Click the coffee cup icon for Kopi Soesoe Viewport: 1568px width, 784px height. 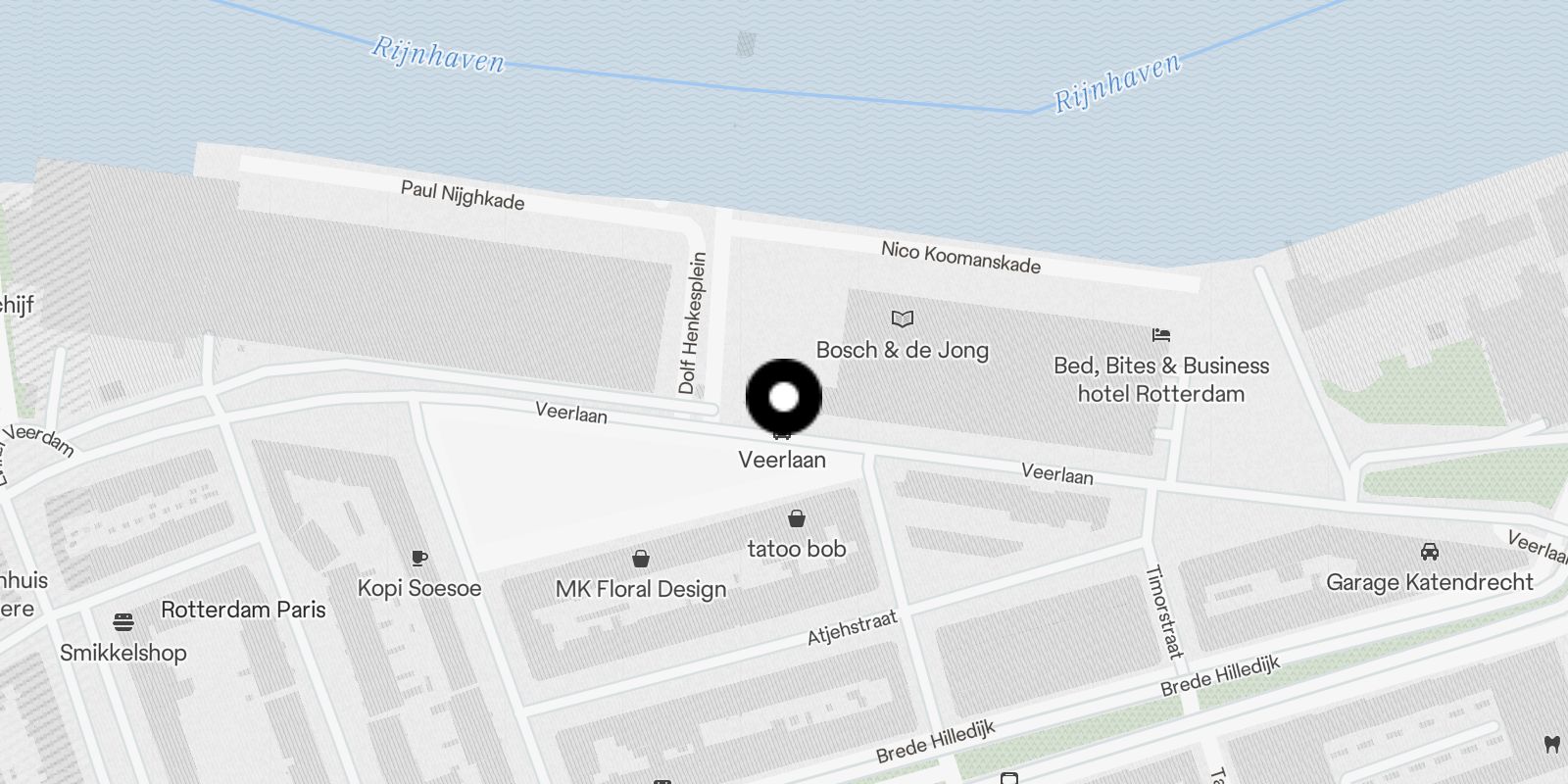tap(419, 558)
